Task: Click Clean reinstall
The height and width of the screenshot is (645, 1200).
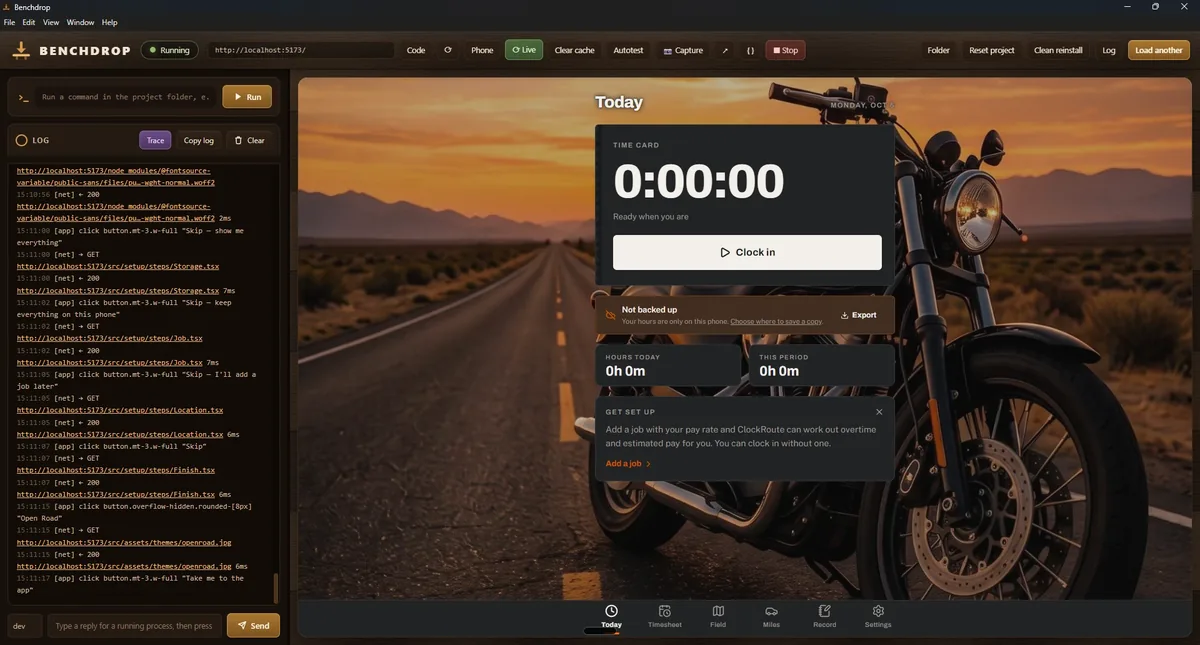Action: tap(1058, 50)
